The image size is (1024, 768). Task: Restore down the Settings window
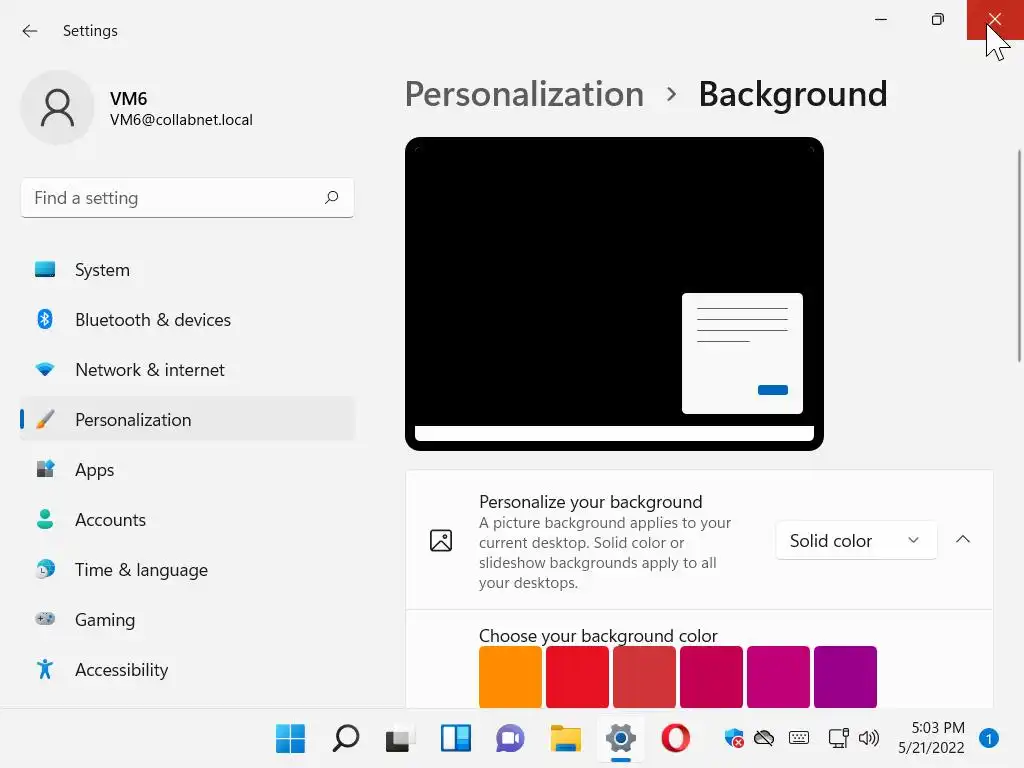[938, 20]
